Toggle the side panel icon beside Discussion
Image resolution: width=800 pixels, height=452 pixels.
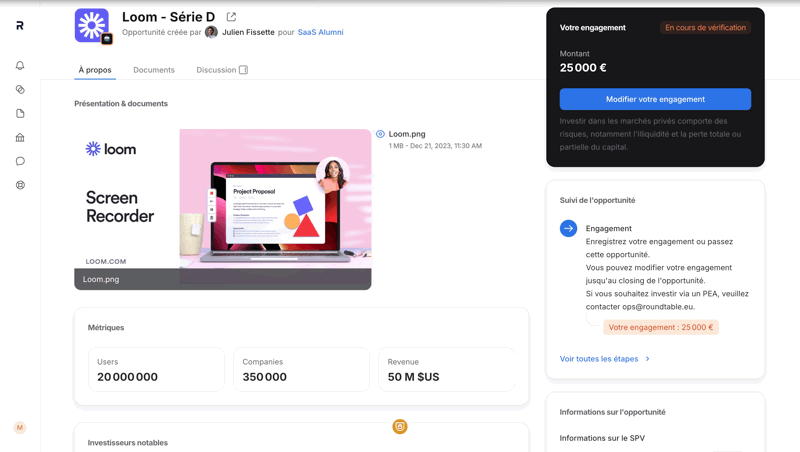click(x=243, y=70)
